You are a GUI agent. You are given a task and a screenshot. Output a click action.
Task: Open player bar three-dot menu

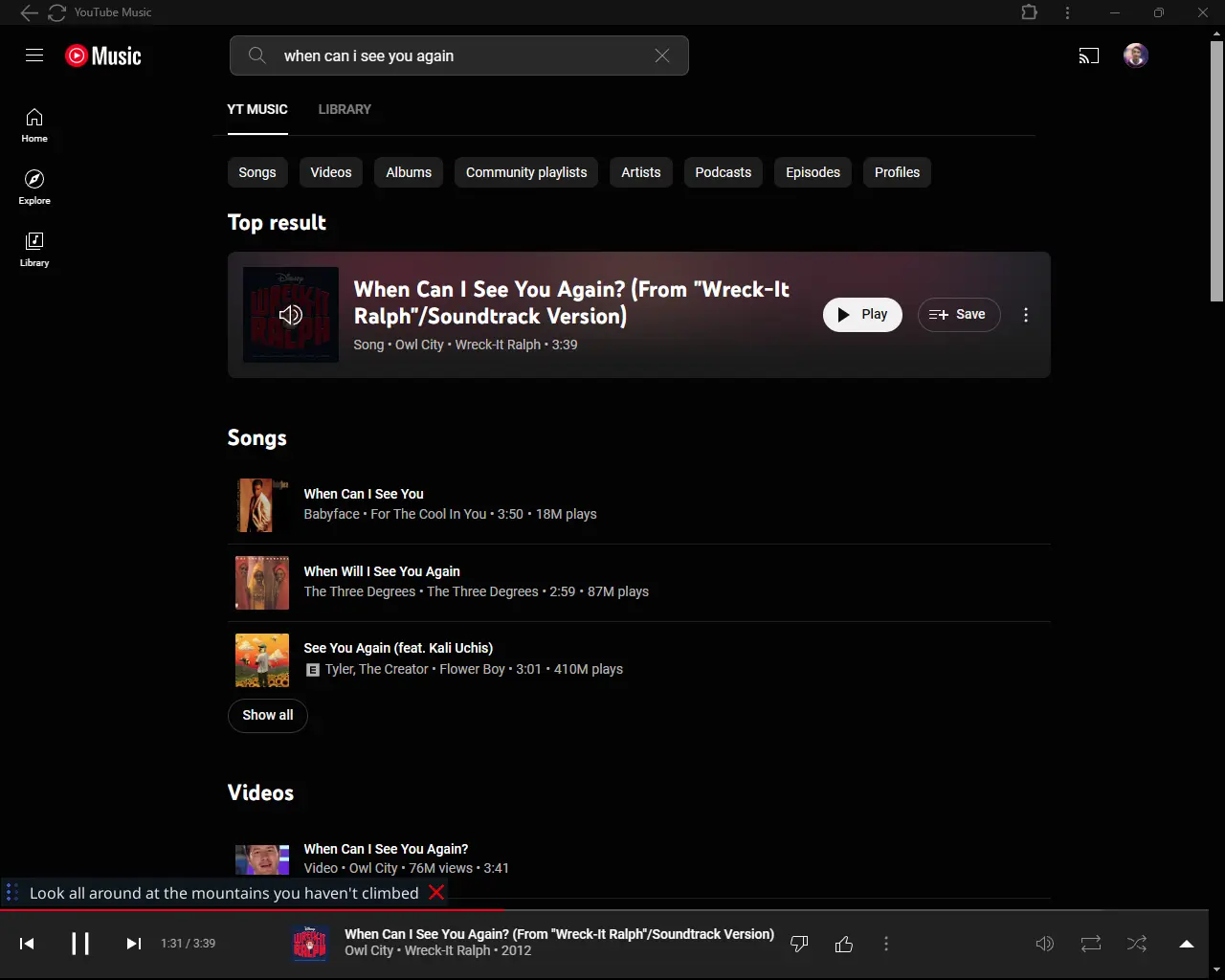(x=886, y=945)
